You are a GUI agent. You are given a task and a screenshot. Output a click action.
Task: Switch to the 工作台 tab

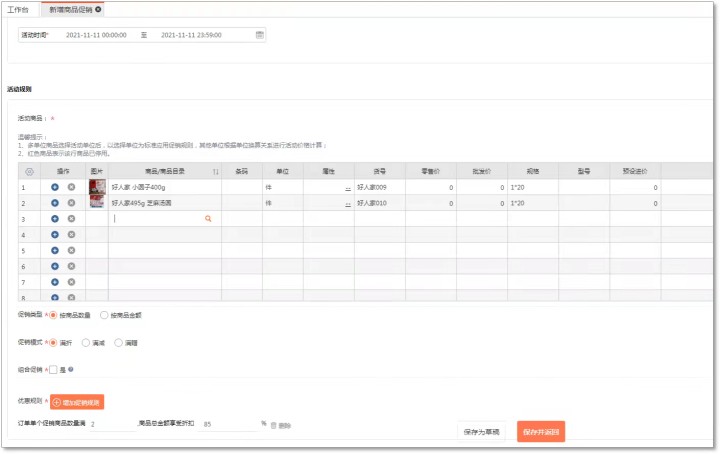(x=18, y=8)
